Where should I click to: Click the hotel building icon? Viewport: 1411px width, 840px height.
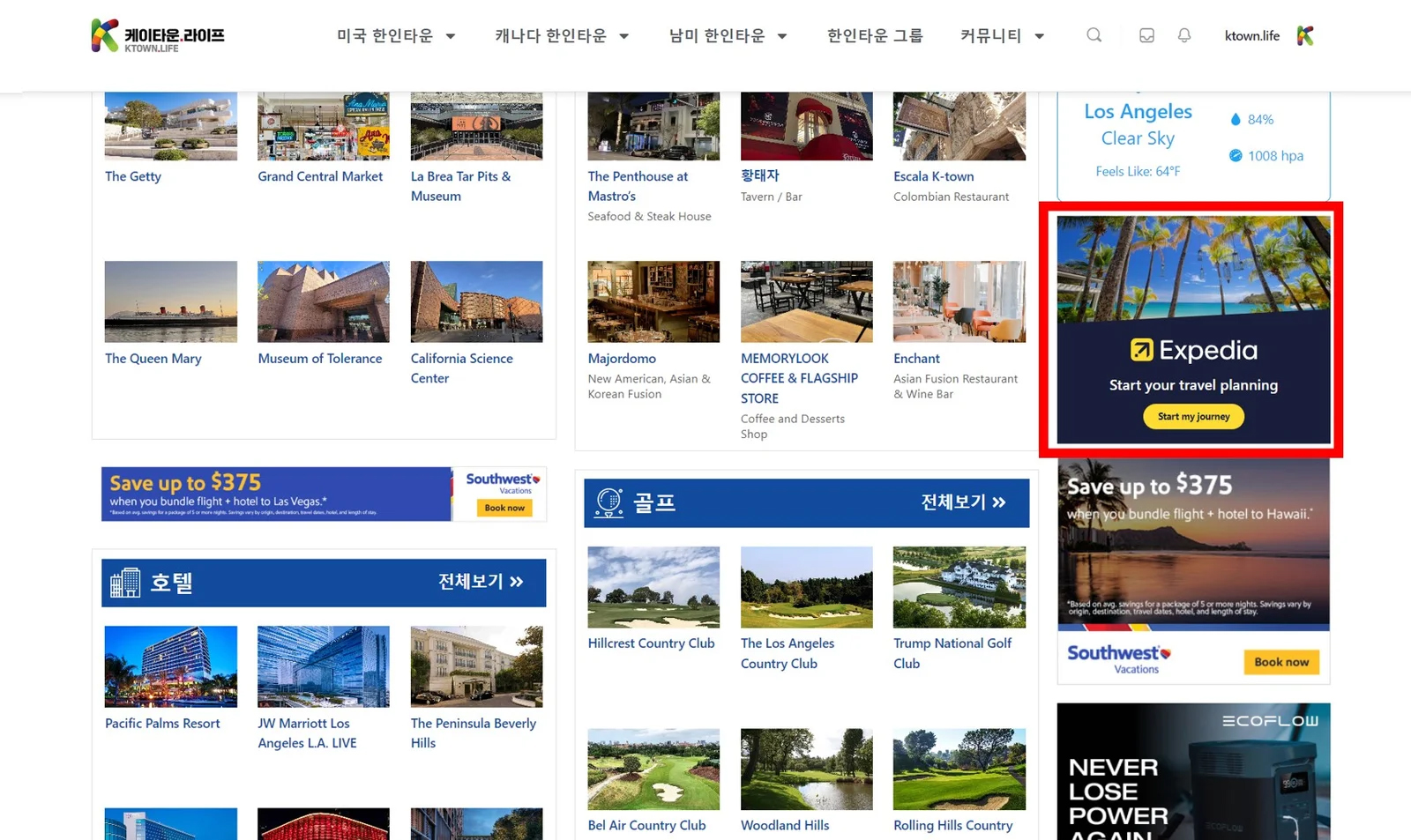tap(125, 583)
